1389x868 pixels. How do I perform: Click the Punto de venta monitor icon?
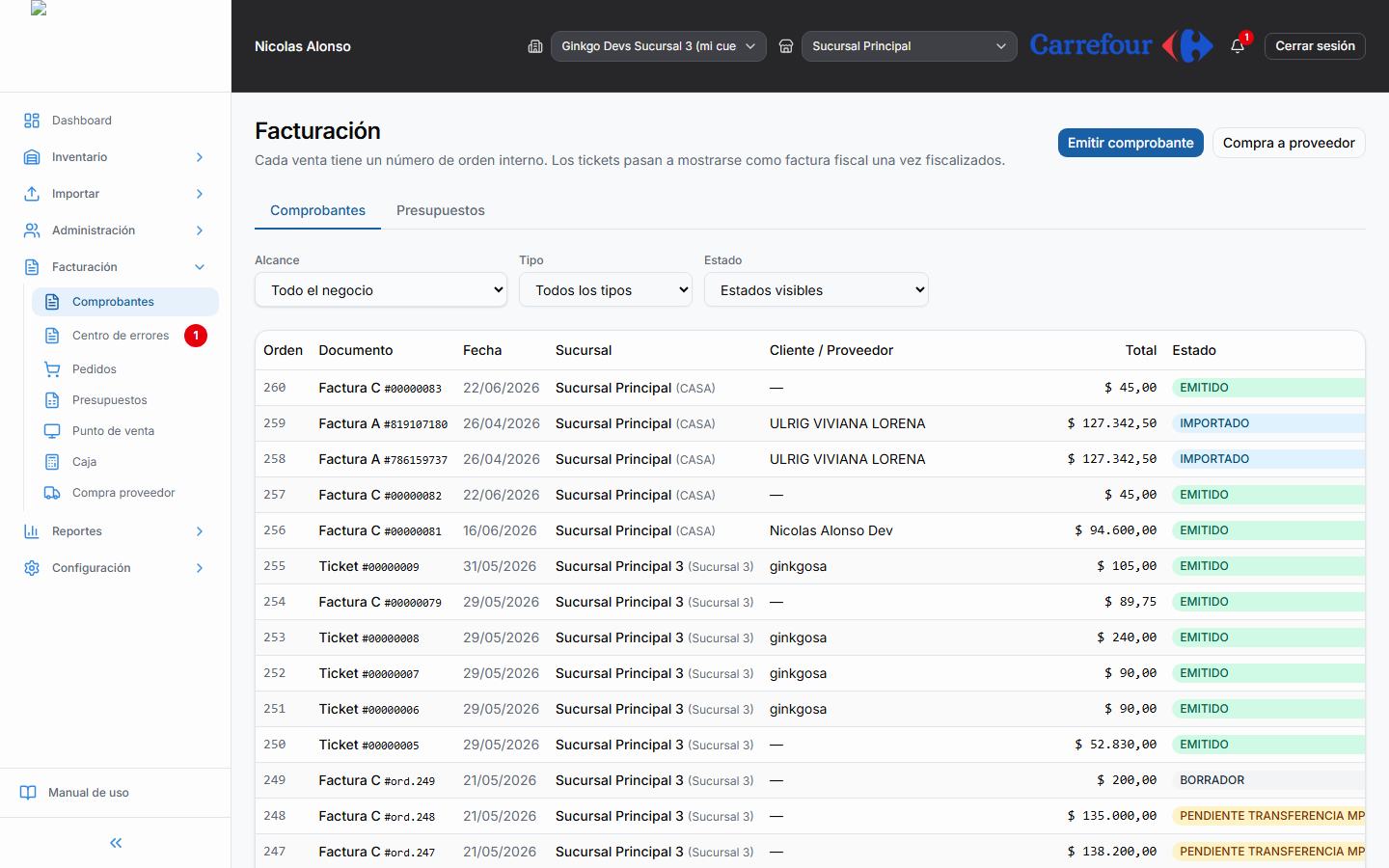[52, 431]
